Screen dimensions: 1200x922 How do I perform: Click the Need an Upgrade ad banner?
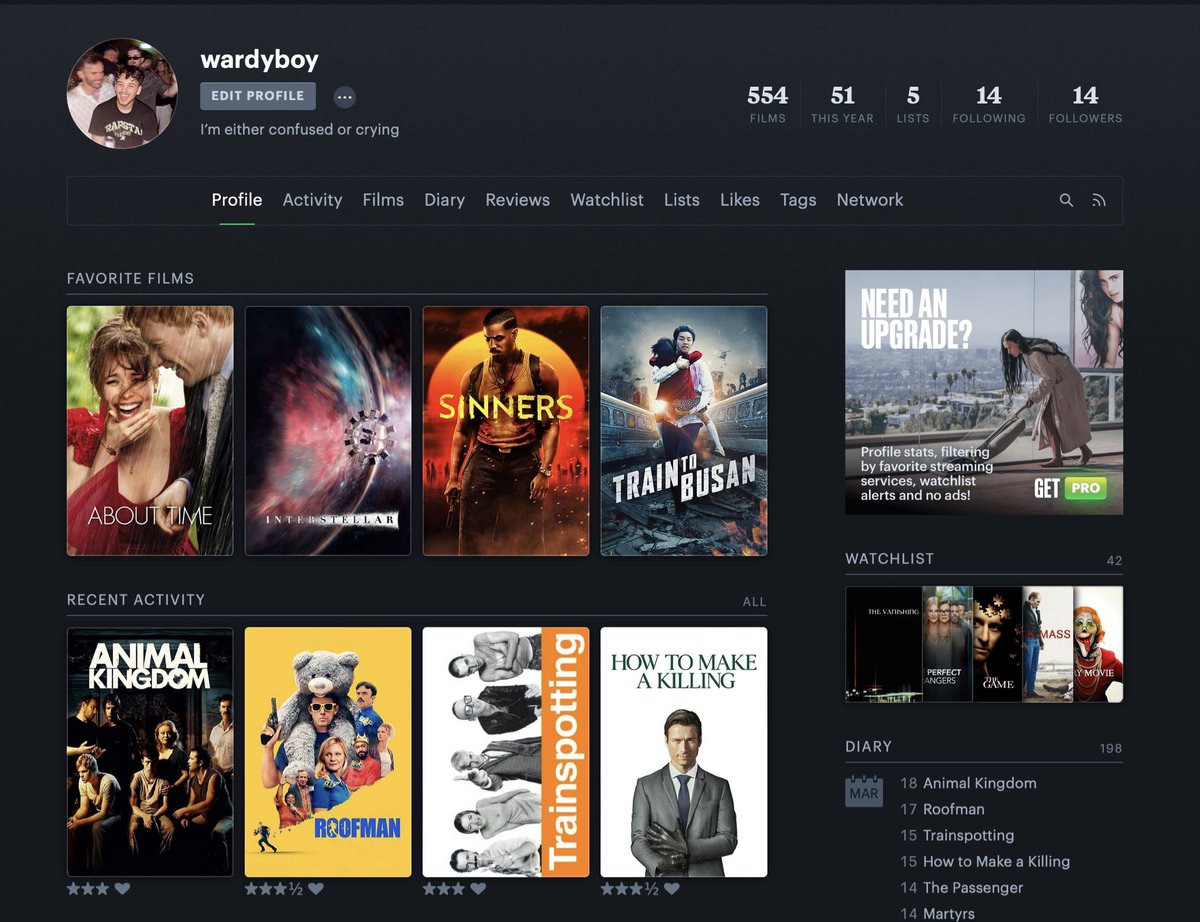pos(984,392)
